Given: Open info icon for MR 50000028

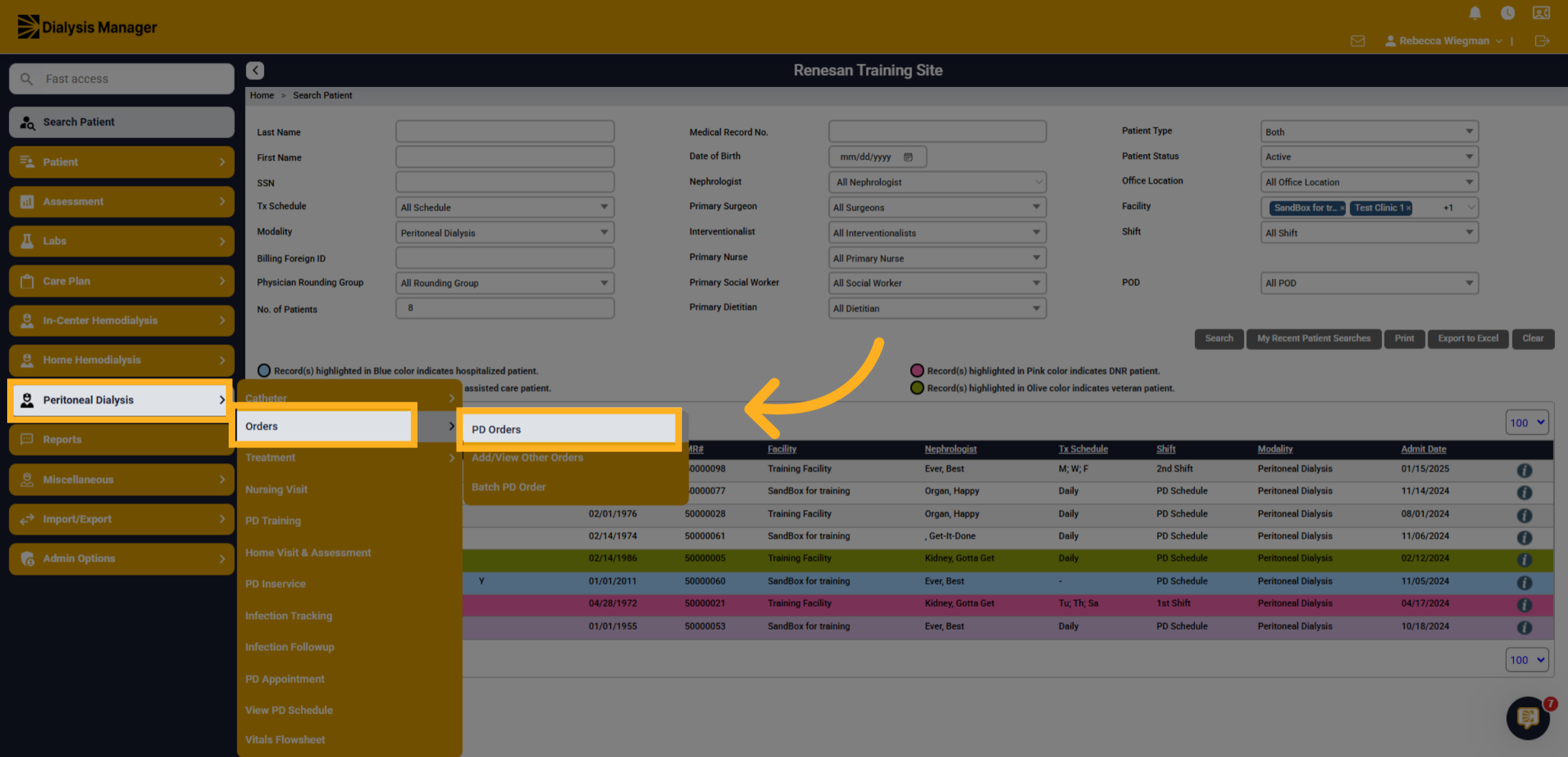Looking at the screenshot, I should 1524,515.
